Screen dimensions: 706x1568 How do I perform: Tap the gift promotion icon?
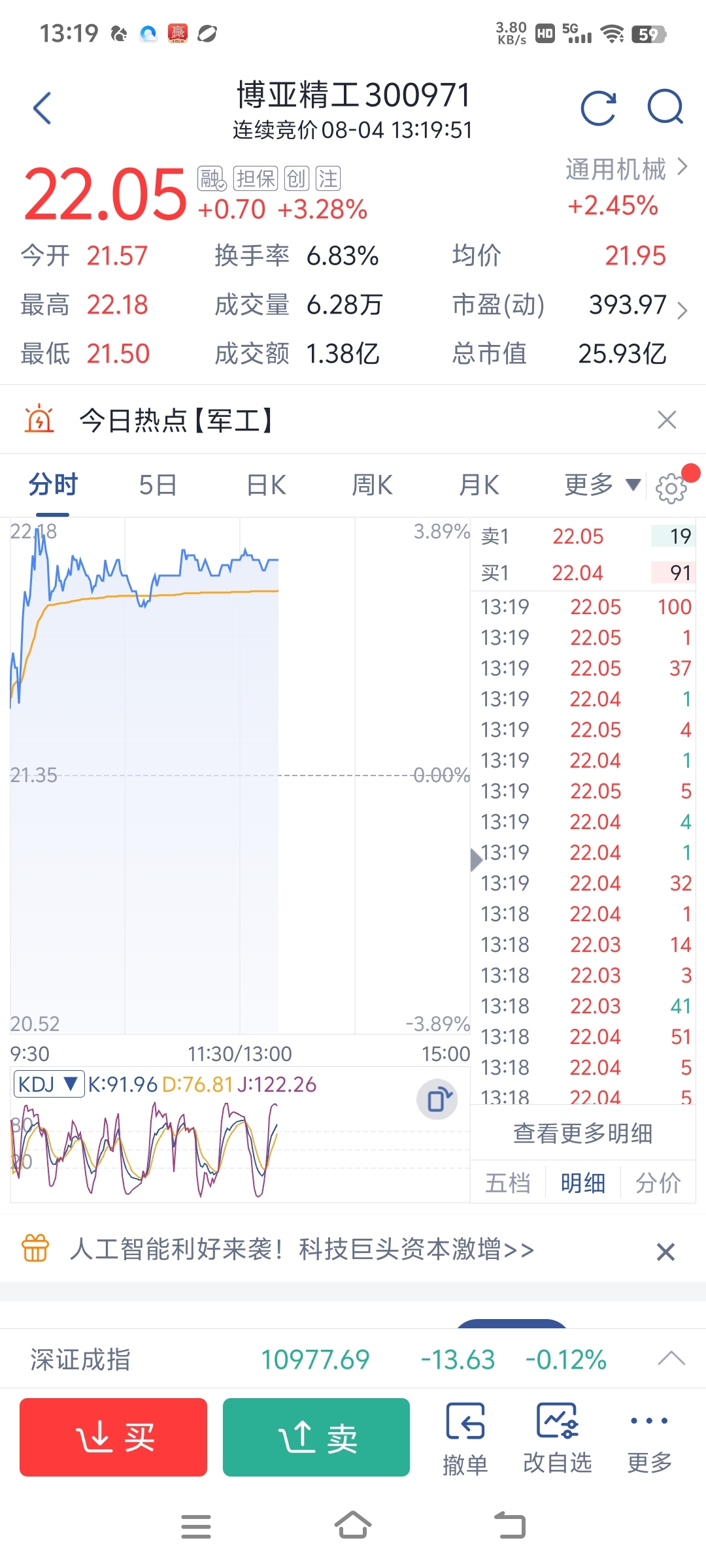point(35,1248)
